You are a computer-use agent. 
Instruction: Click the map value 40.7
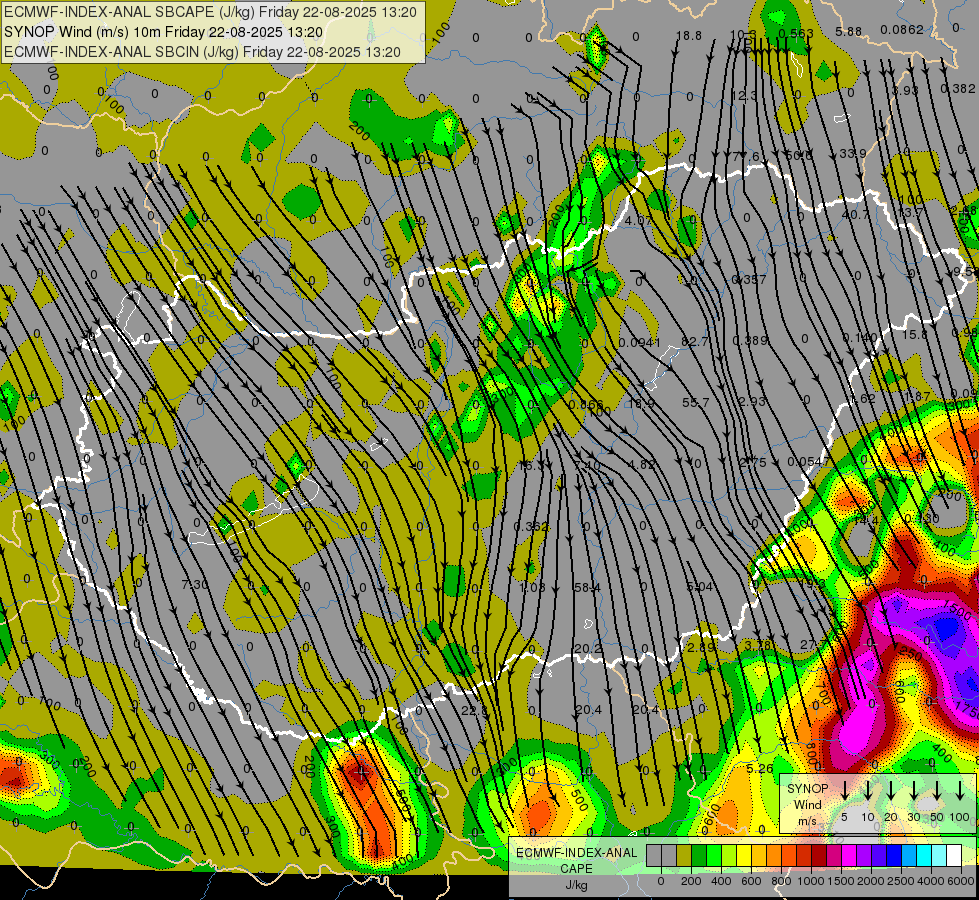click(855, 214)
